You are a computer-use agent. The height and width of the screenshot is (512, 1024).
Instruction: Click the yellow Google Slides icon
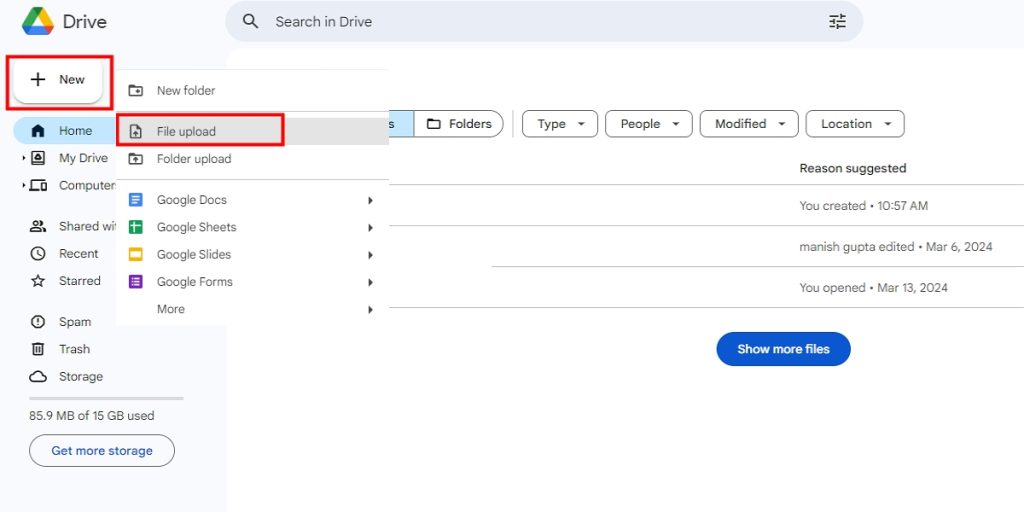[135, 255]
